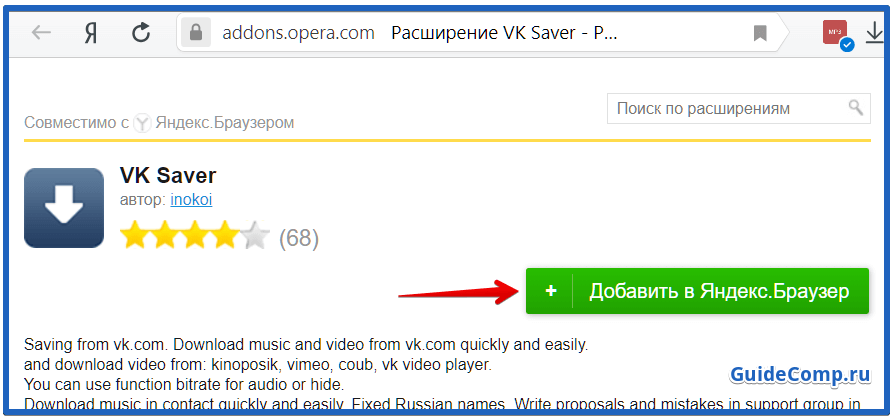Click the first yellow rating star
Screen dimensions: 895x419
coord(134,236)
